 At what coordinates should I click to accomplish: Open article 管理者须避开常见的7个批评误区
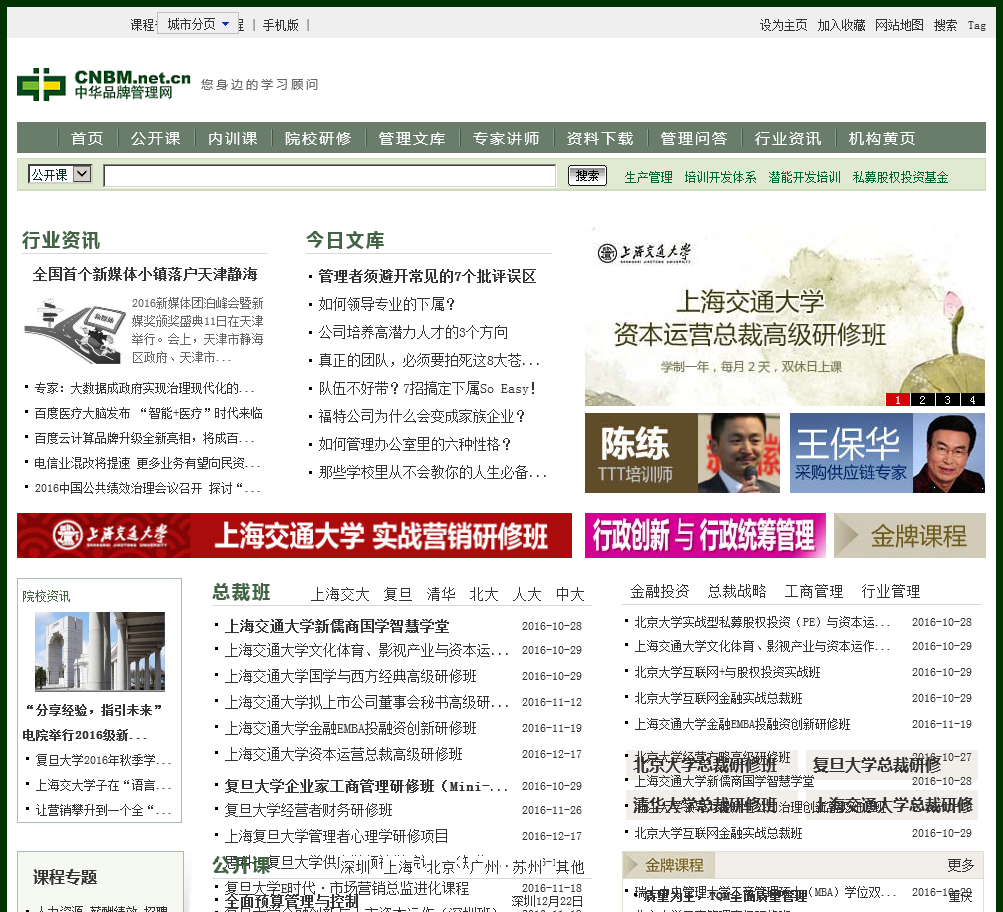click(427, 276)
